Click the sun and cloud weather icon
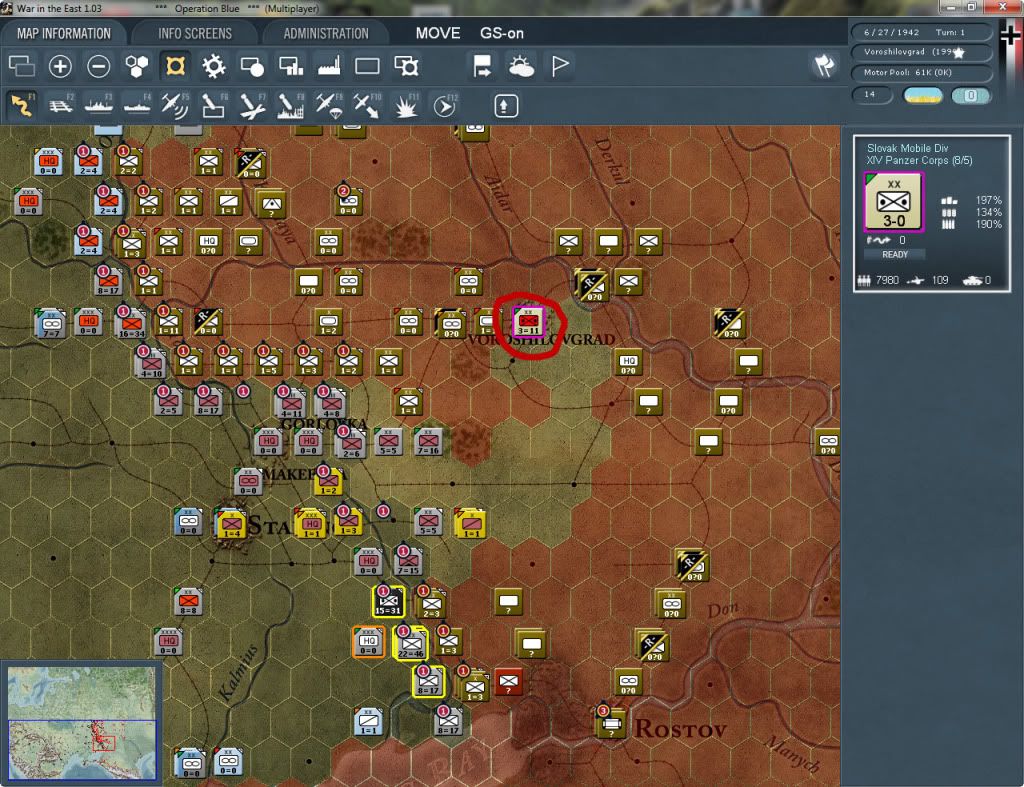 pos(521,66)
